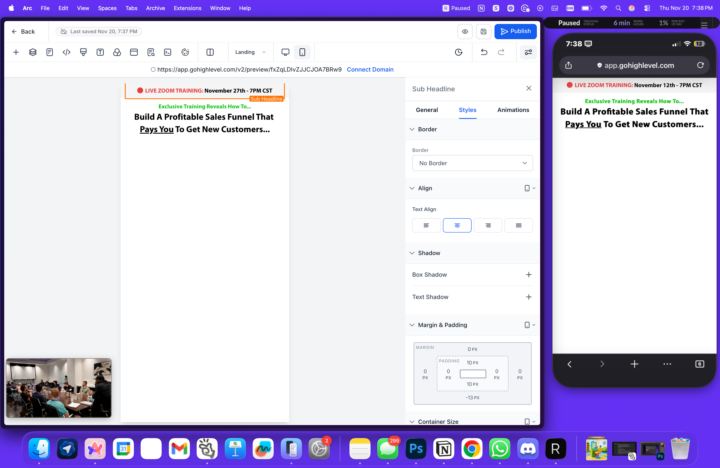Add a Text Shadow
Image resolution: width=720 pixels, height=468 pixels.
point(529,297)
